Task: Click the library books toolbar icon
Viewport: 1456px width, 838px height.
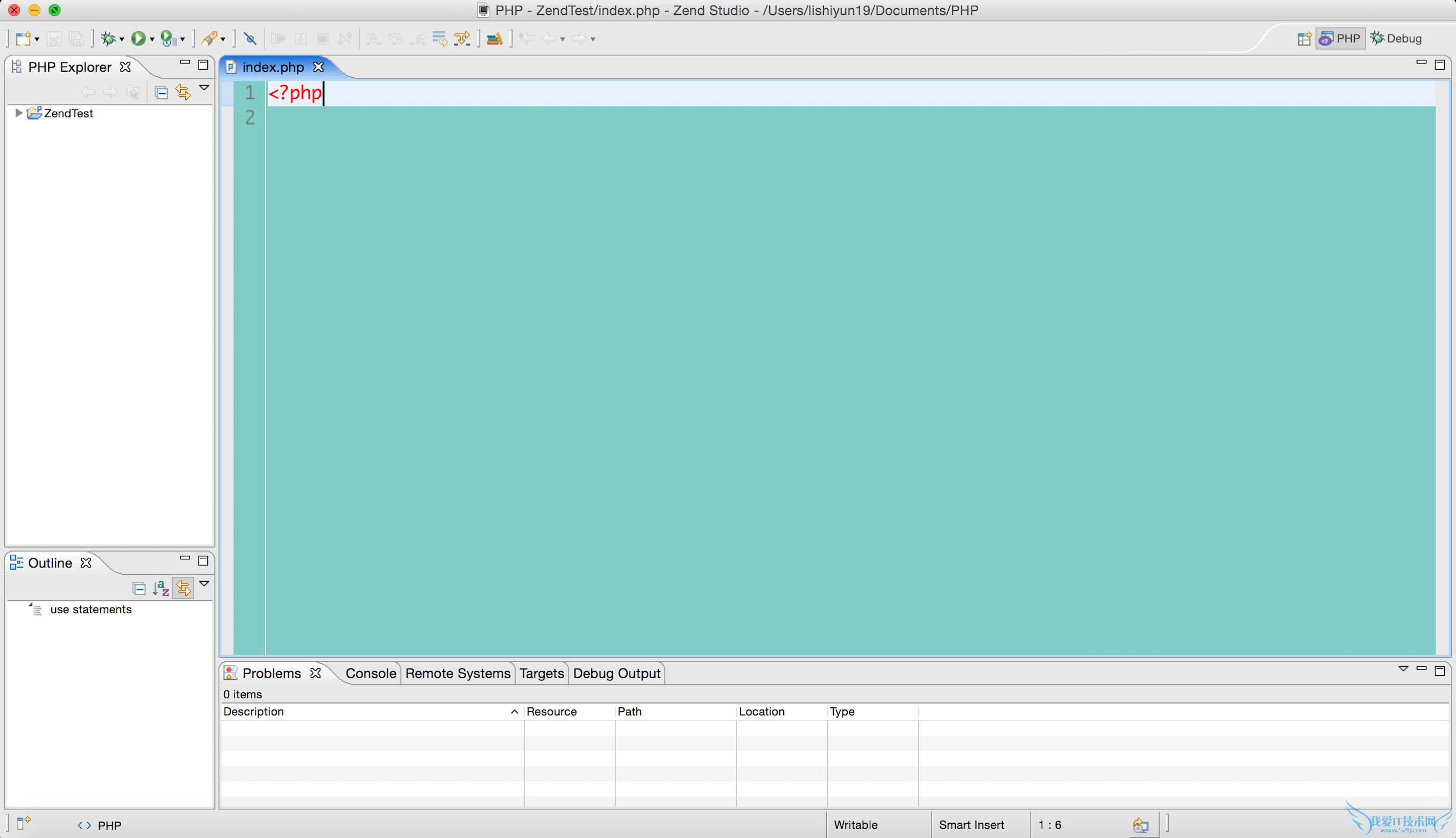Action: click(494, 38)
